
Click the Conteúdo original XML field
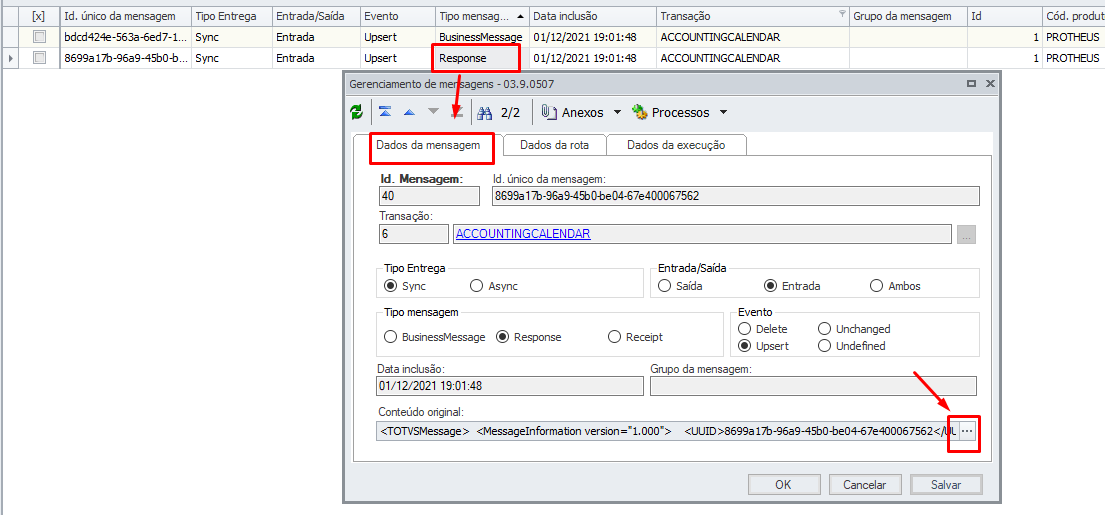(x=667, y=430)
